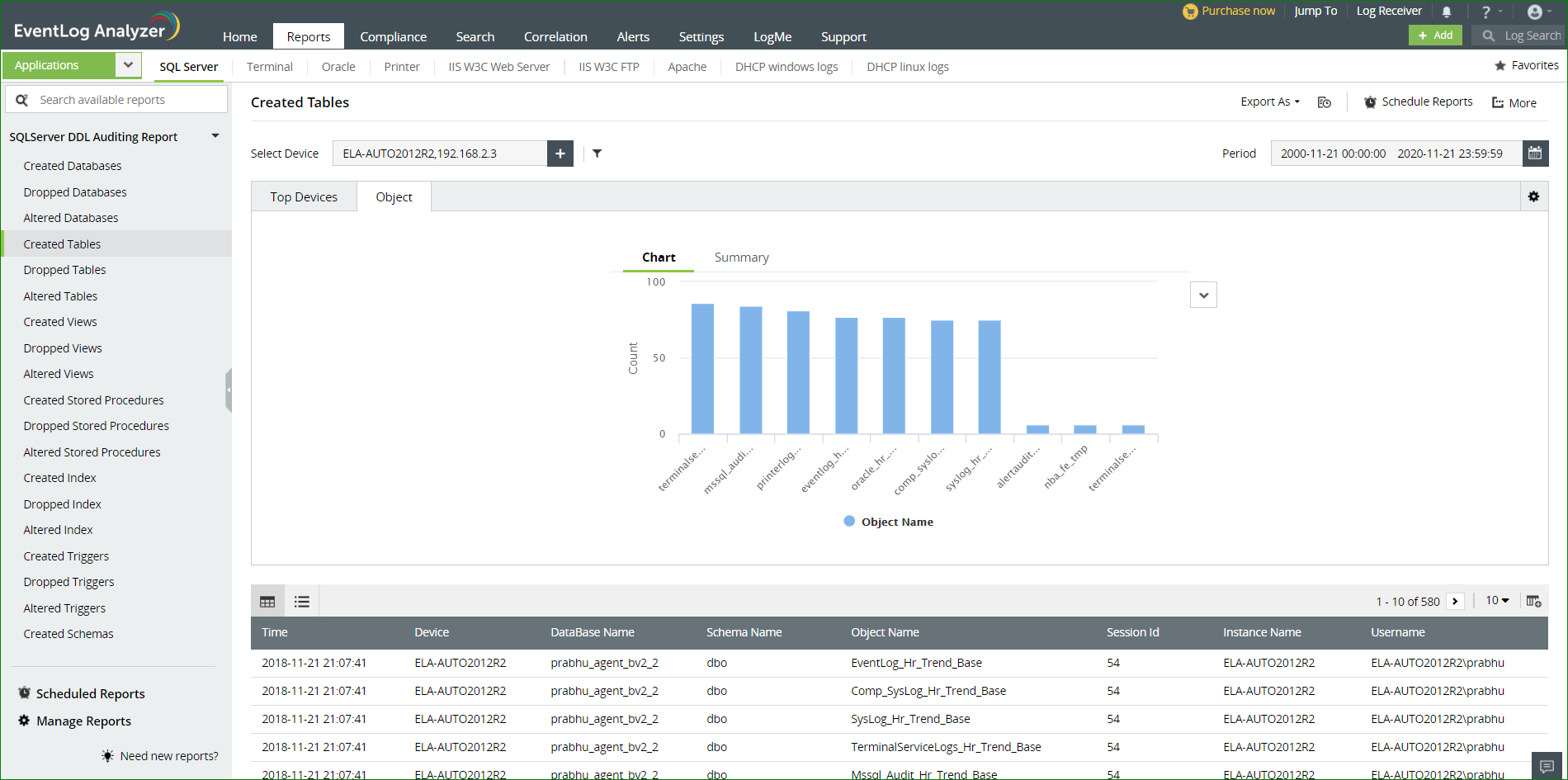The height and width of the screenshot is (780, 1568).
Task: Open the feedback chat icon
Action: click(x=1547, y=766)
